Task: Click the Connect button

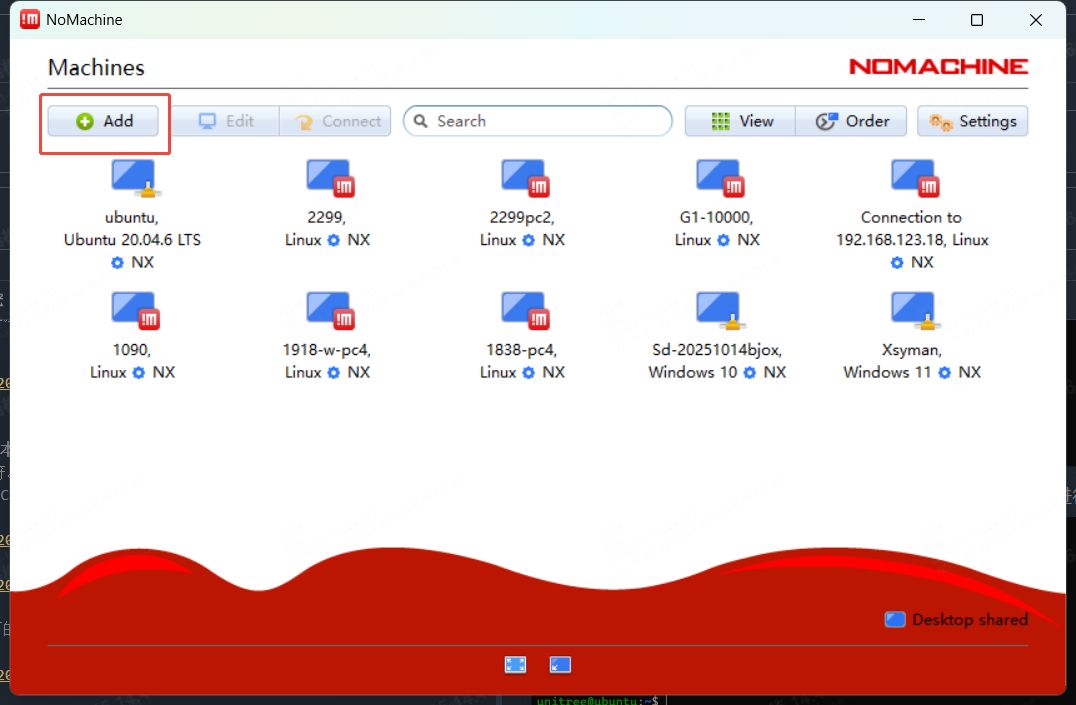Action: click(x=336, y=122)
